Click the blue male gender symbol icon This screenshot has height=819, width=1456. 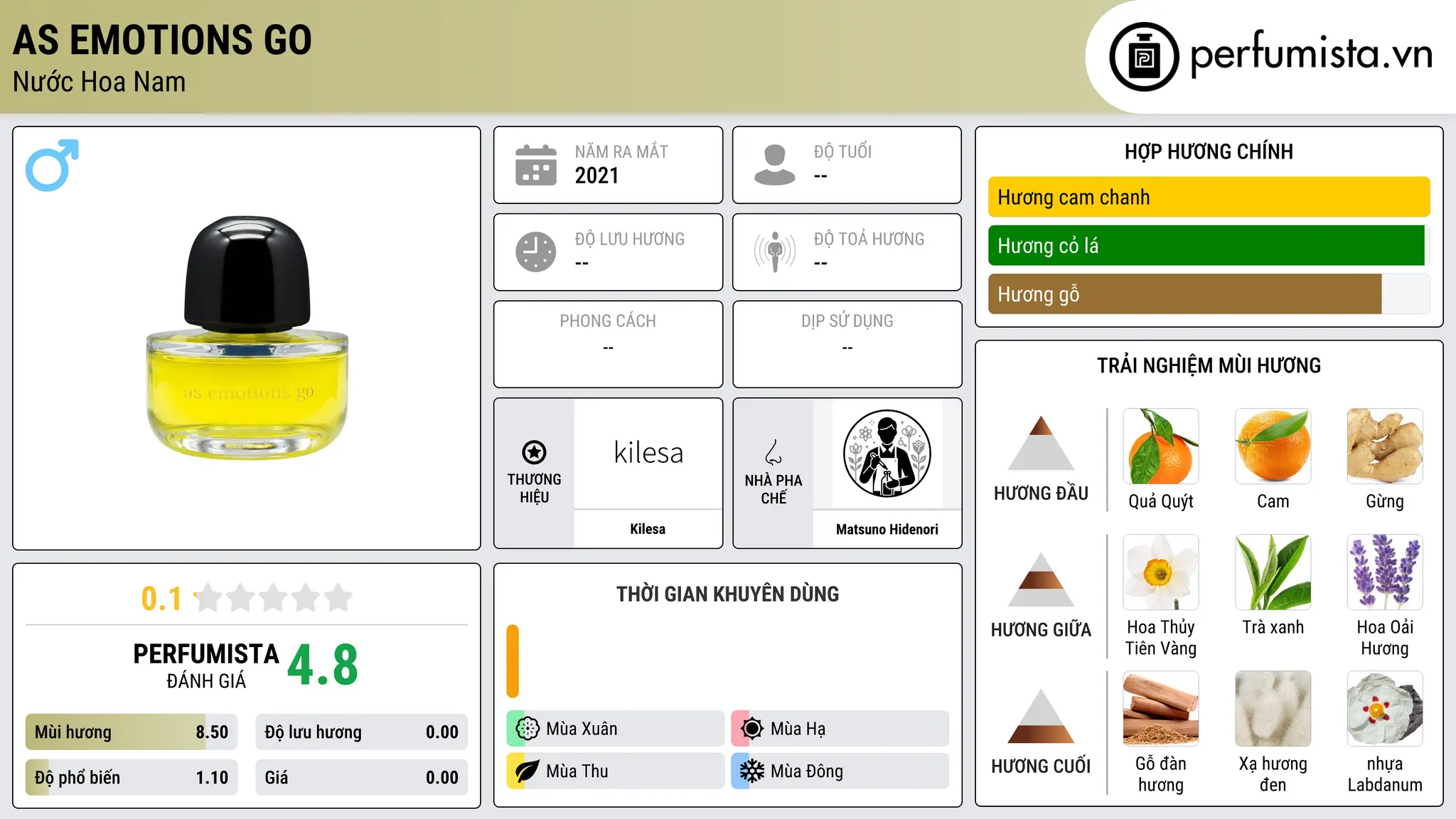click(x=52, y=165)
